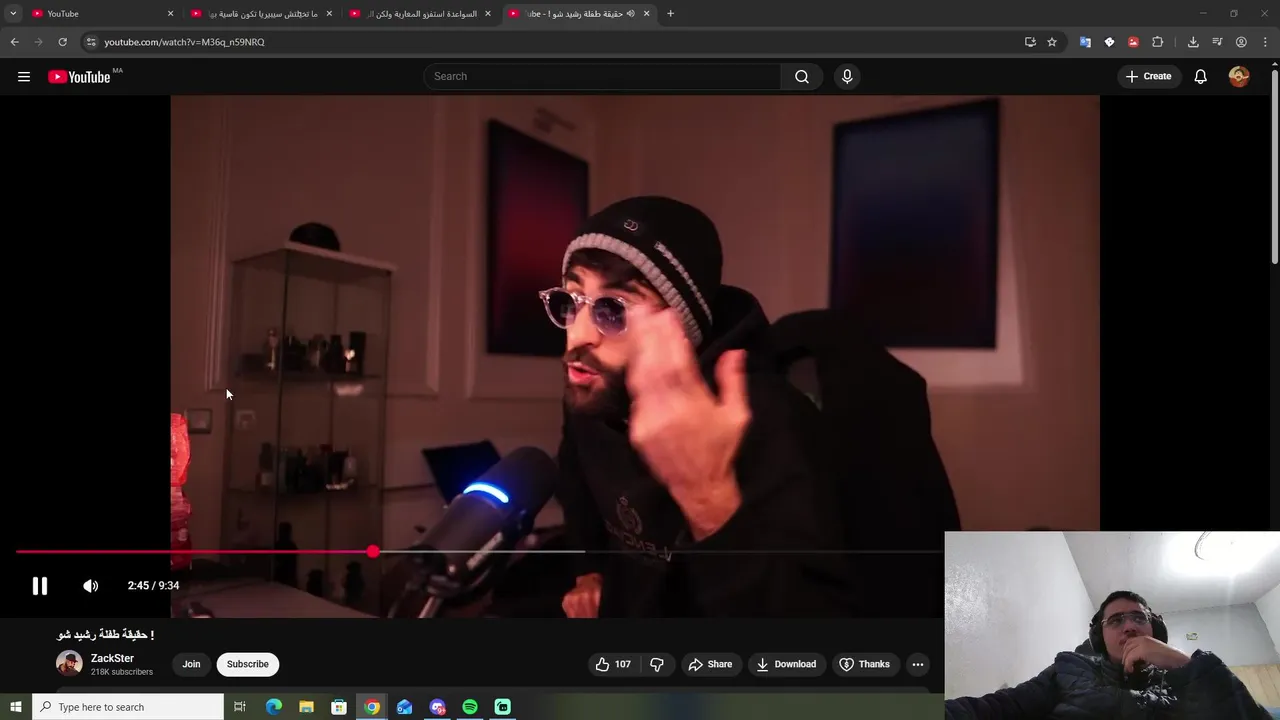Click the red image extension icon
This screenshot has width=1280, height=720.
(1133, 42)
